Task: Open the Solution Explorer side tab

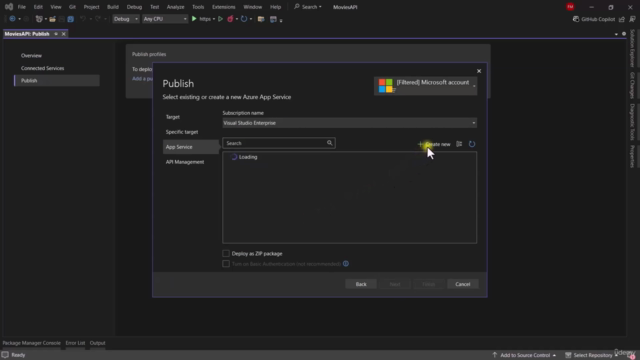Action: pos(632,48)
